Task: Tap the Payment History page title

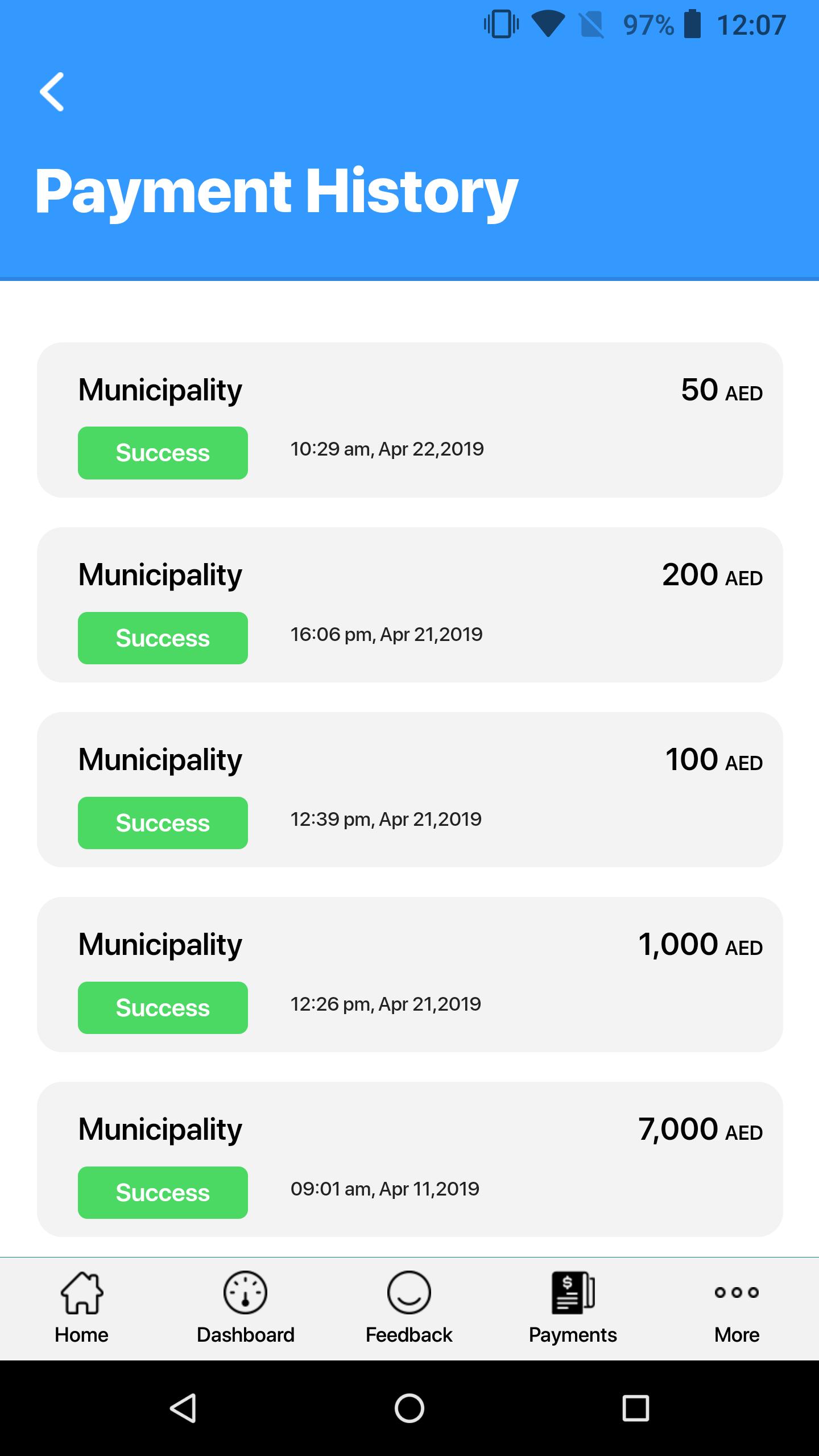Action: pyautogui.click(x=276, y=191)
